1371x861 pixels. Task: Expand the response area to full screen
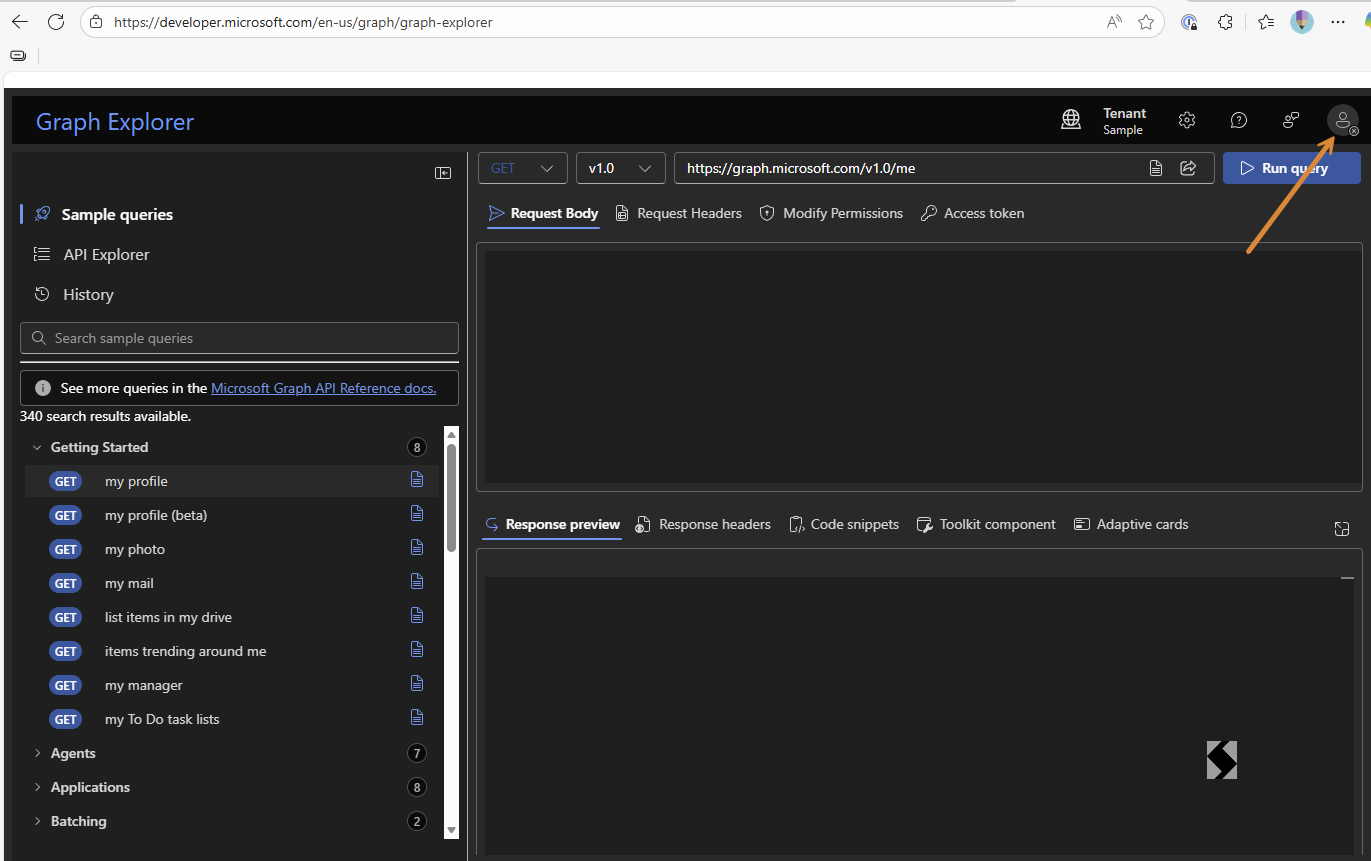coord(1342,528)
